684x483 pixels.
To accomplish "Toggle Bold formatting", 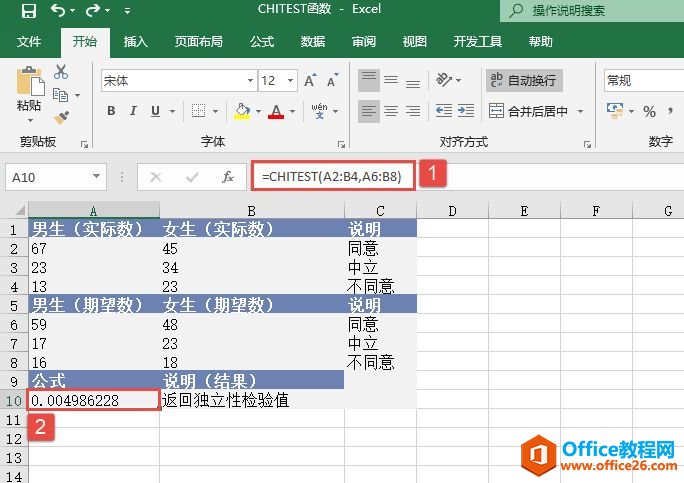I will [111, 111].
